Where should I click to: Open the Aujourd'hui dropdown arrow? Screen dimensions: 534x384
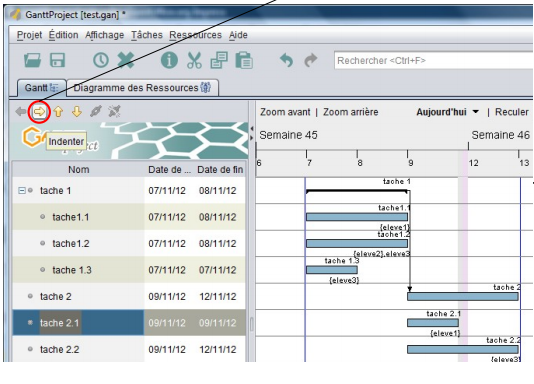point(476,112)
